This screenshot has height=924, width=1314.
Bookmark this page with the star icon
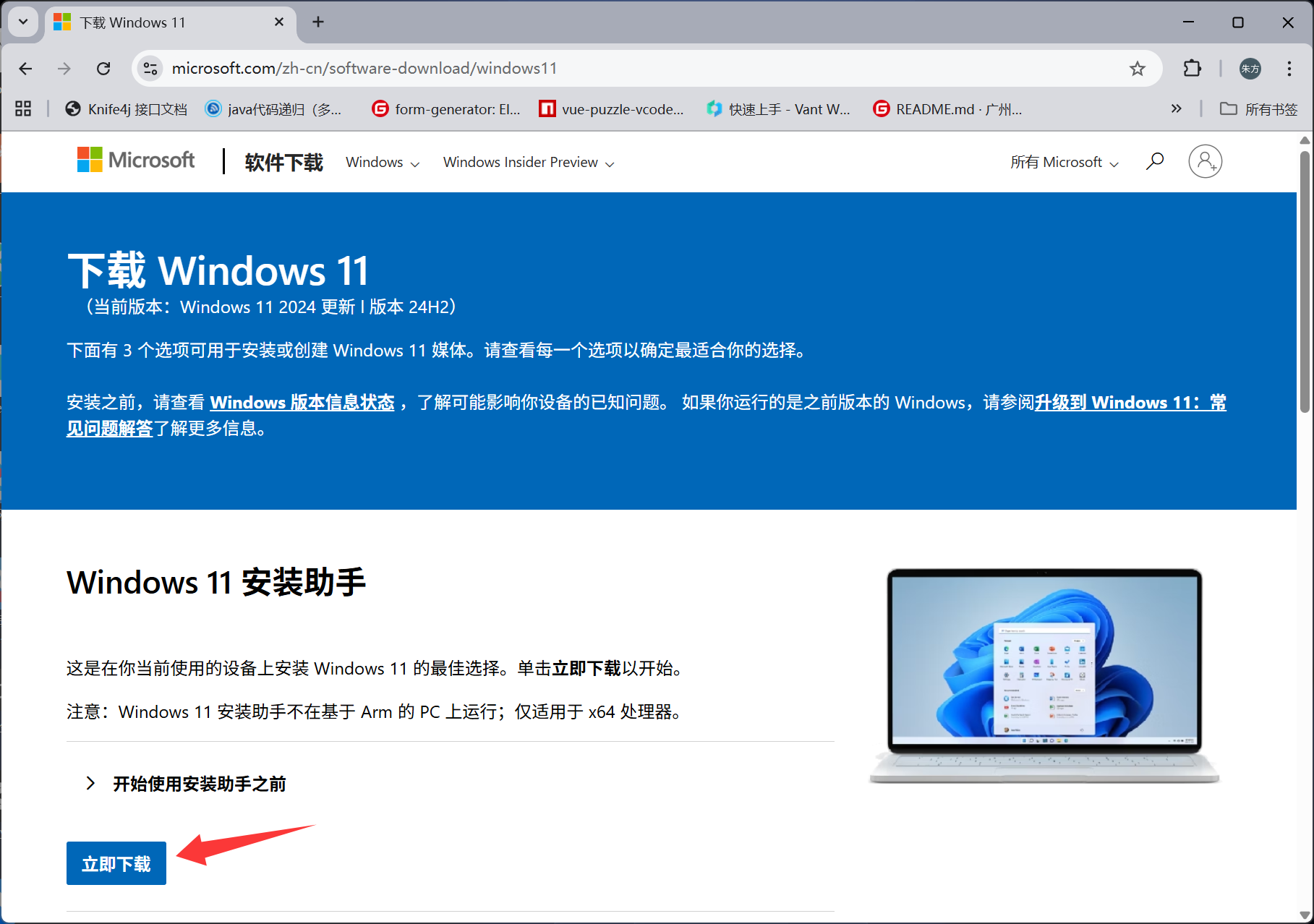pos(1138,69)
